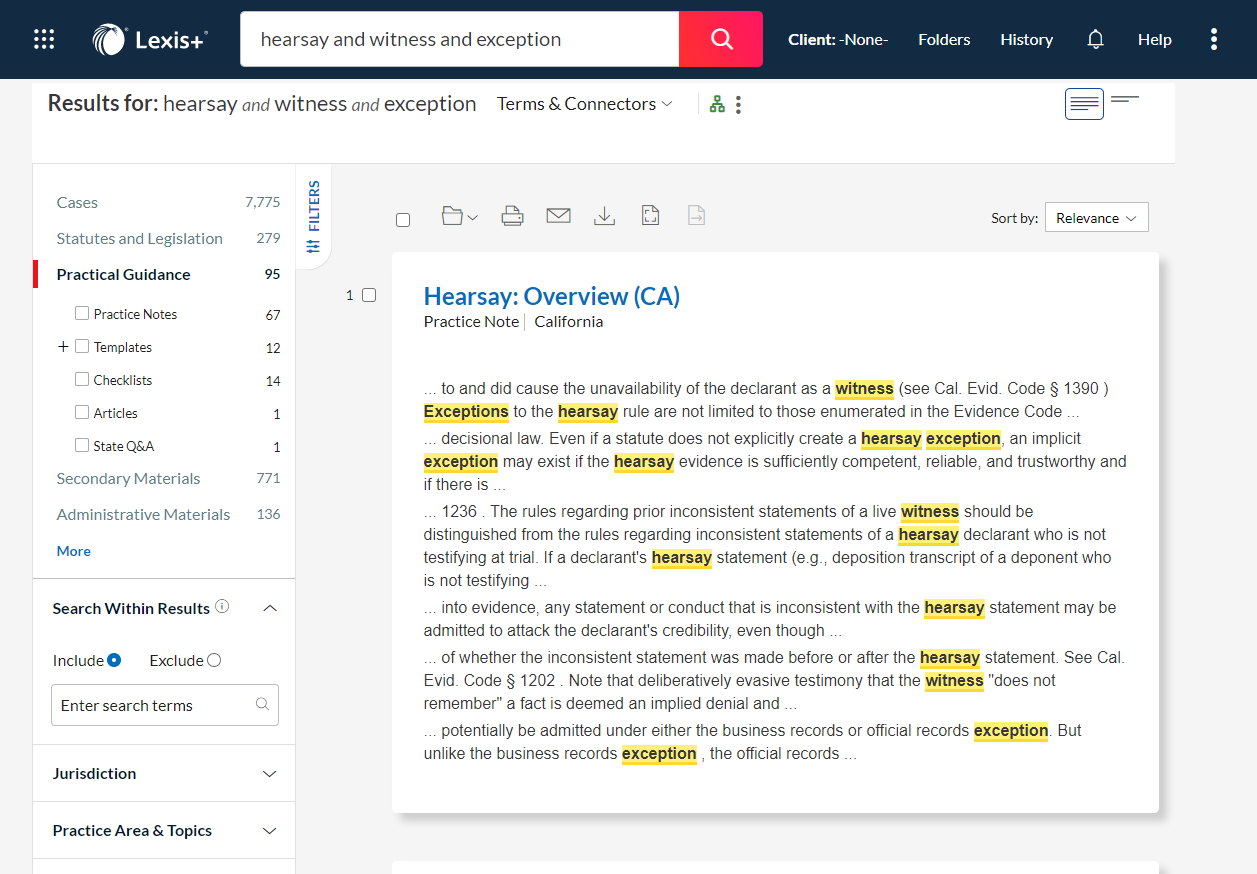Open Folders in the header
The image size is (1257, 874).
944,39
